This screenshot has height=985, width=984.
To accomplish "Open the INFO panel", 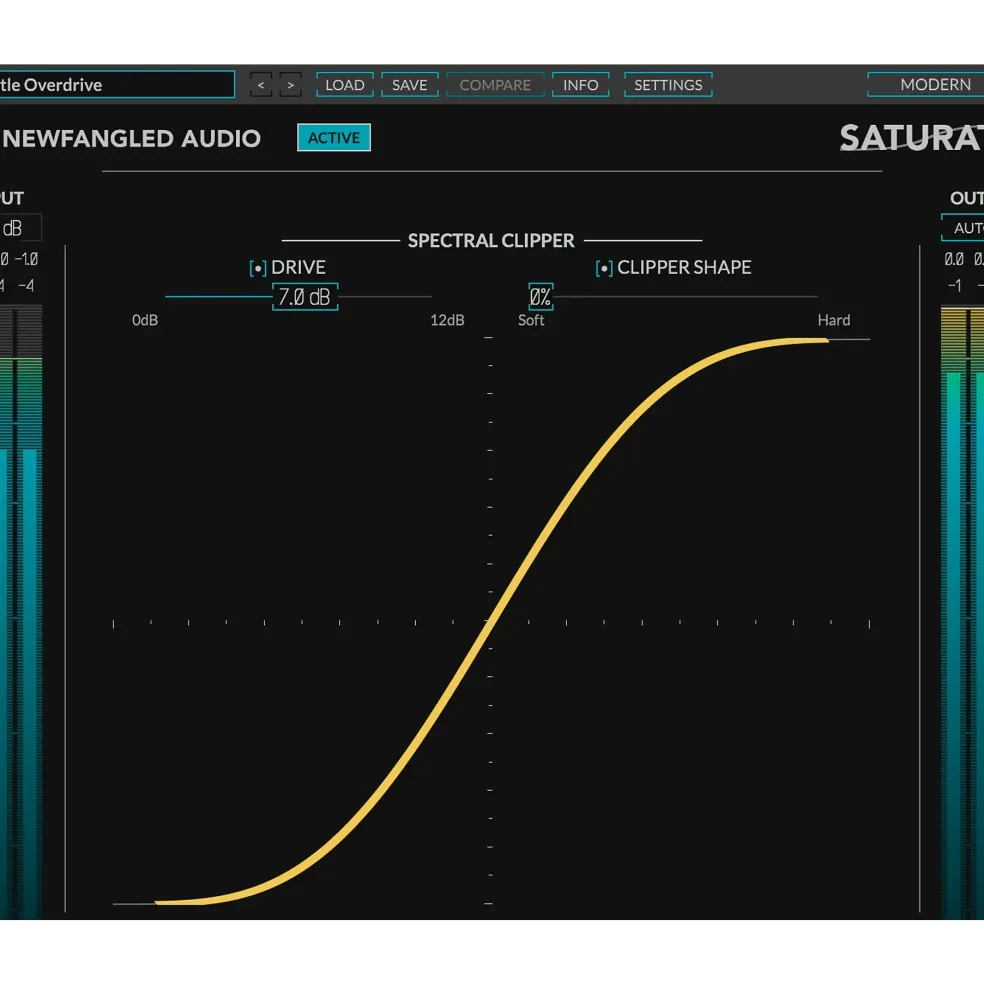I will coord(581,85).
